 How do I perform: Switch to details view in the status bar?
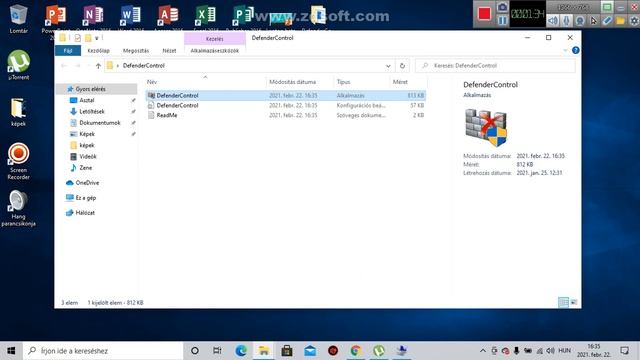click(x=563, y=302)
